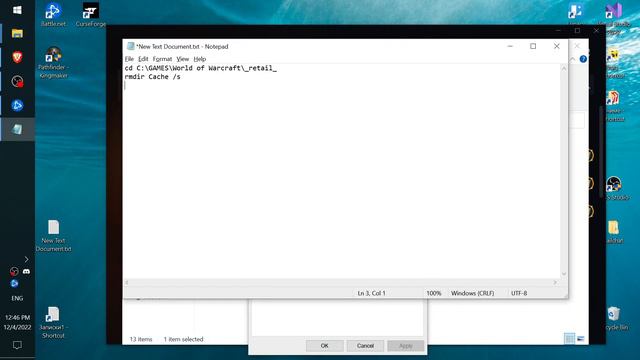This screenshot has width=640, height=360.
Task: Click the 'cd C:\GAMES\World of Warcraft' line
Action: (200, 68)
